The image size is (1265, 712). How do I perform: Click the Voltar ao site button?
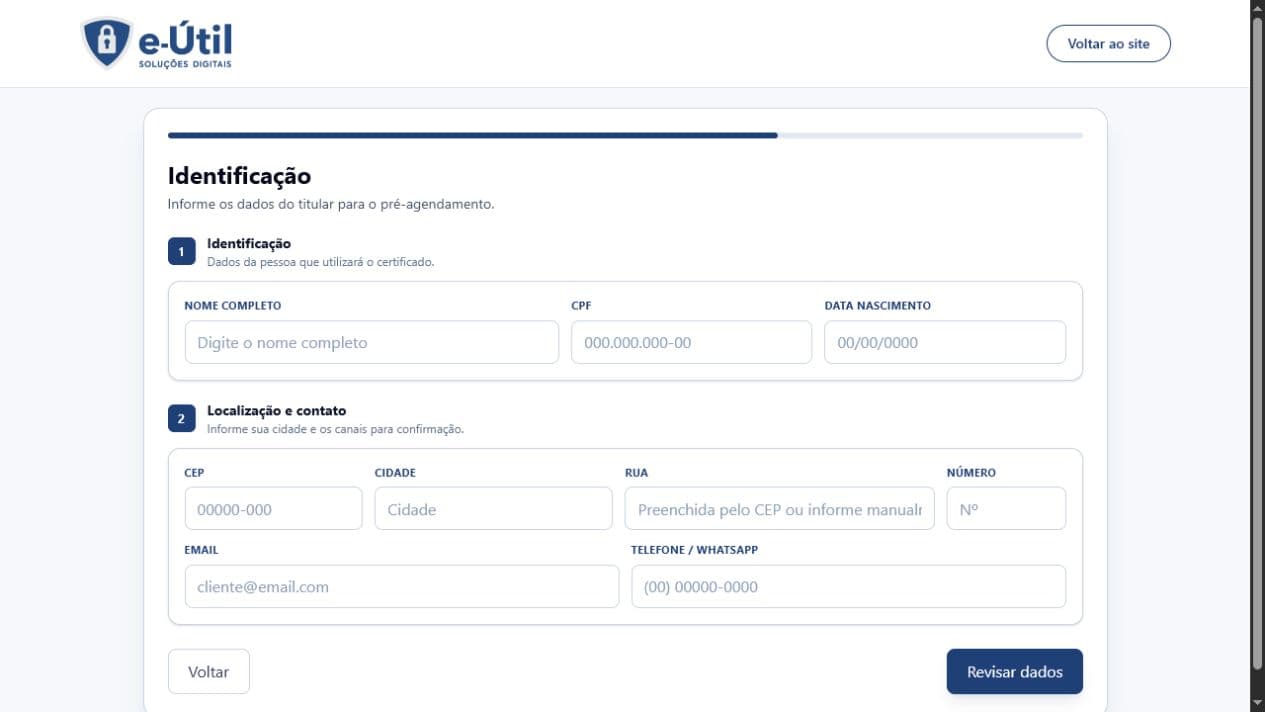click(x=1108, y=44)
